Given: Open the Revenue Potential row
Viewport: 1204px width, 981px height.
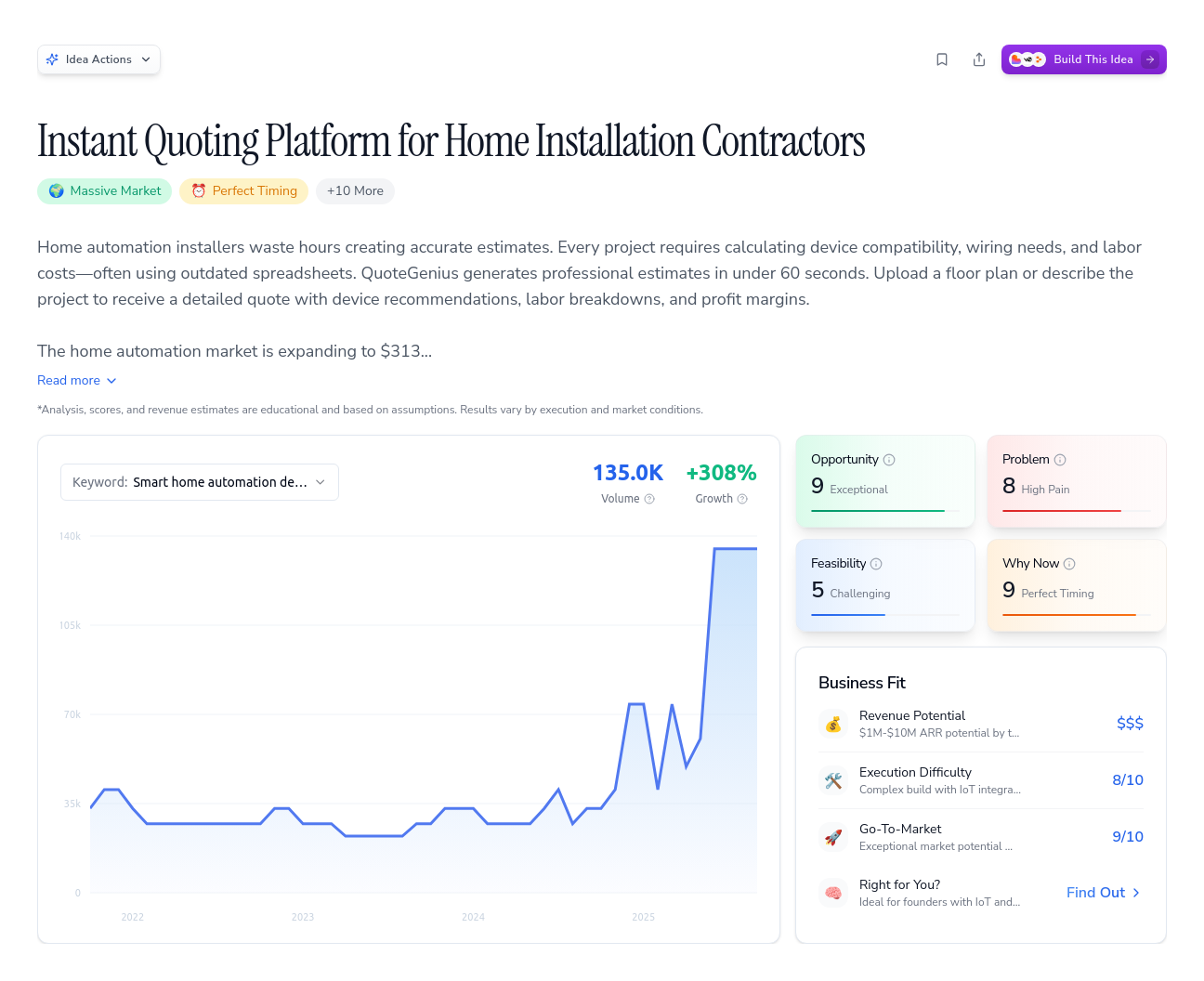Looking at the screenshot, I should pos(980,724).
